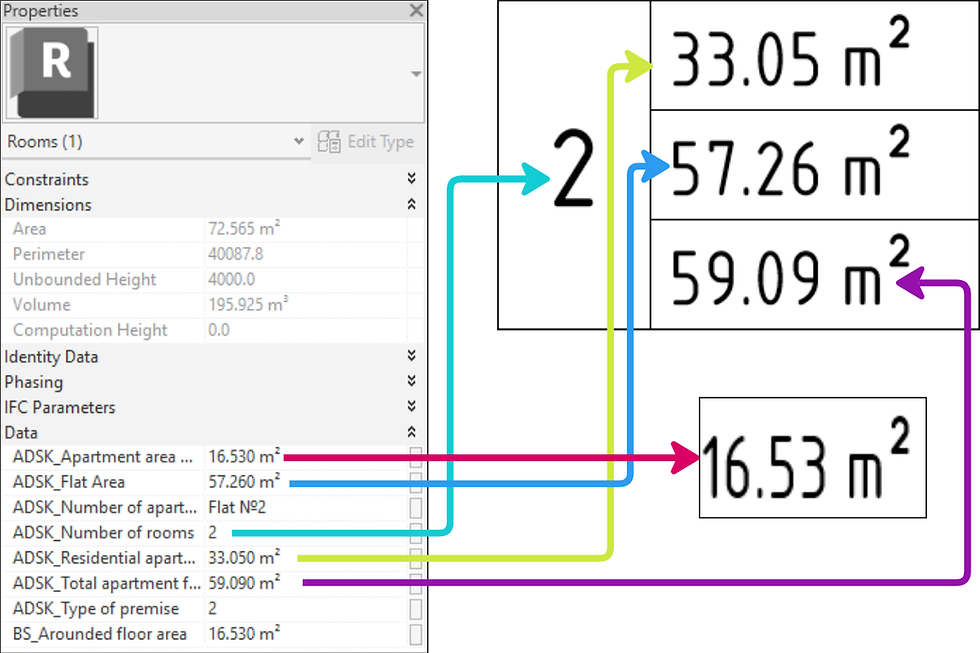Collapse the Data section
980x653 pixels.
point(411,432)
